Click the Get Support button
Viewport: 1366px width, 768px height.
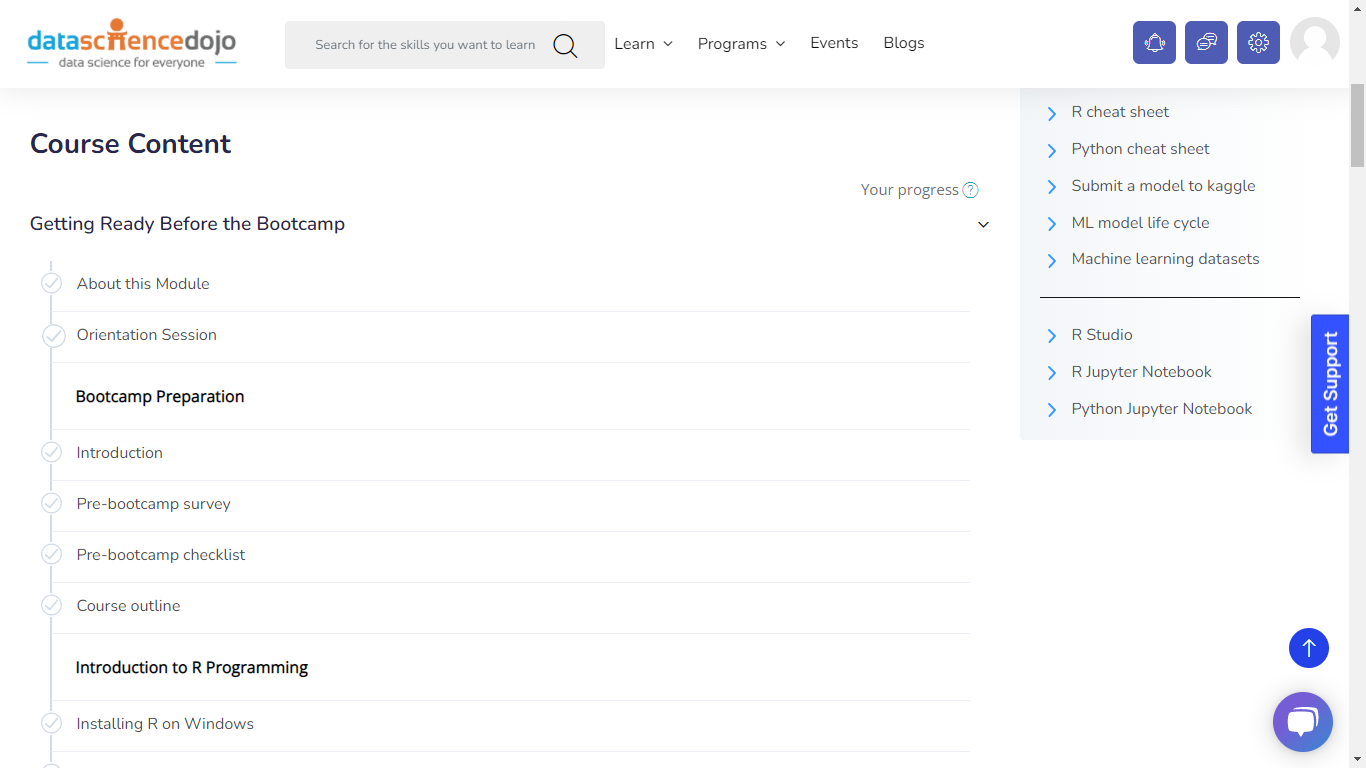(x=1330, y=384)
